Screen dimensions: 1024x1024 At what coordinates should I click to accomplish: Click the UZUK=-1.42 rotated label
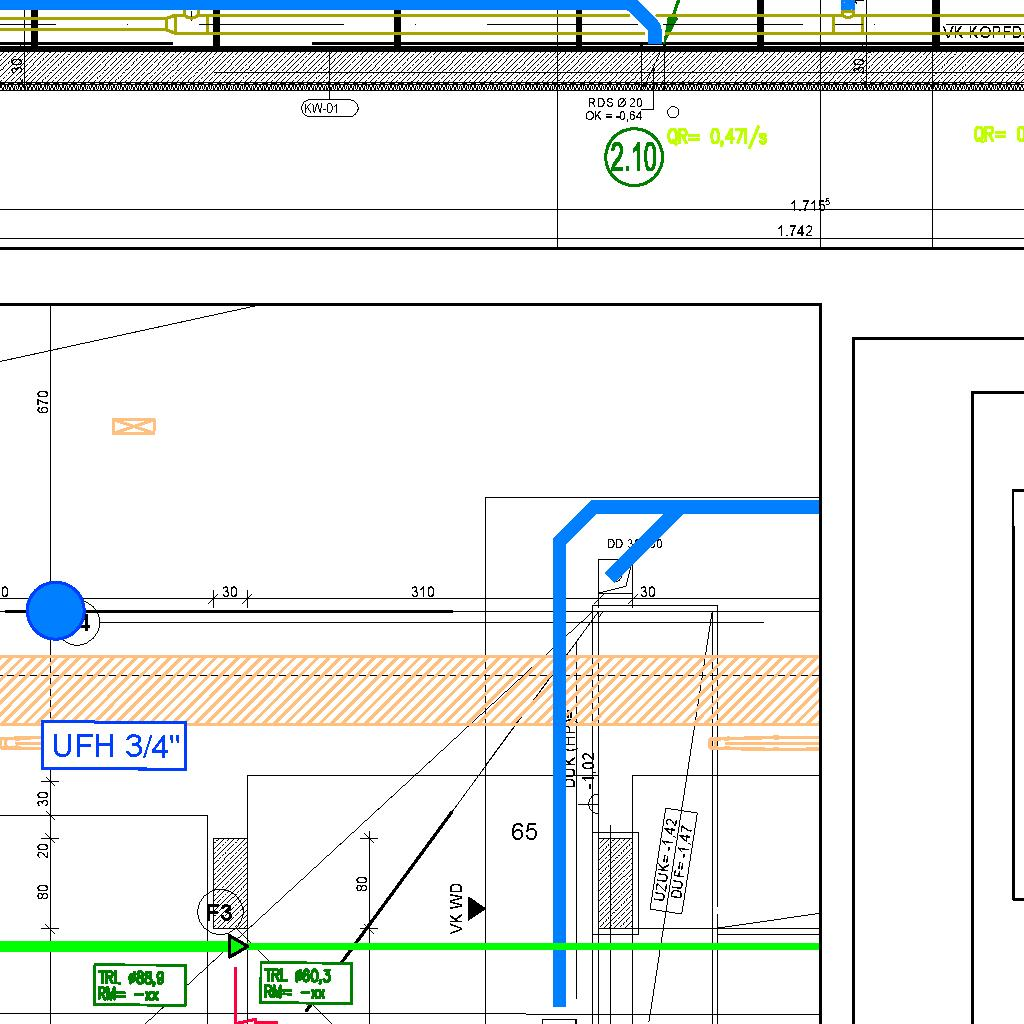666,862
